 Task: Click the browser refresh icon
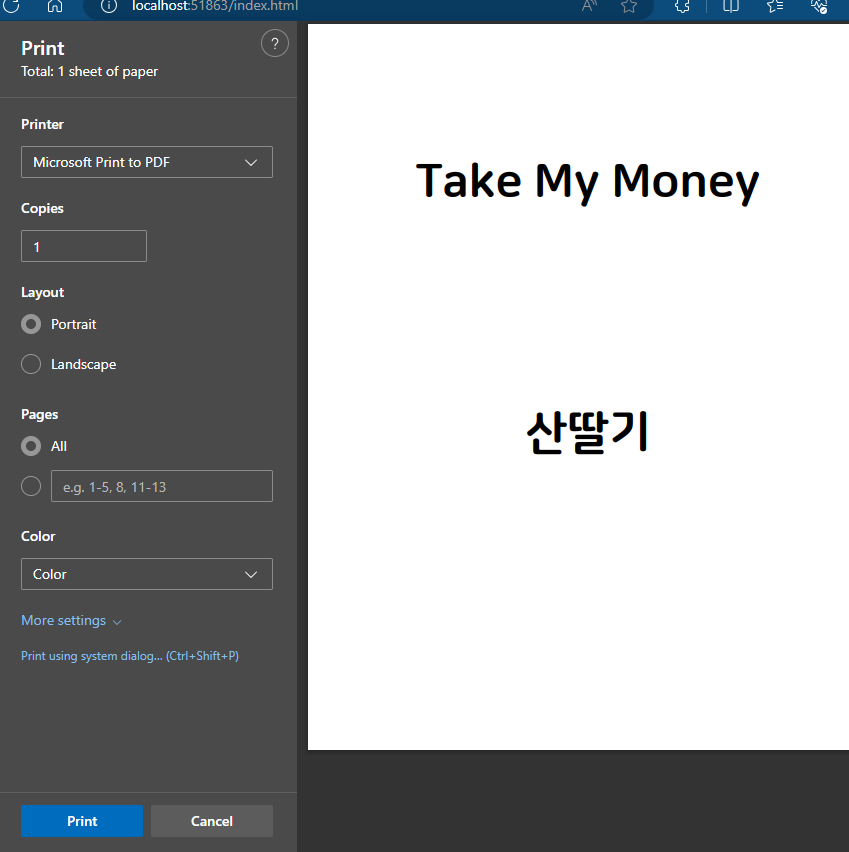(x=12, y=5)
